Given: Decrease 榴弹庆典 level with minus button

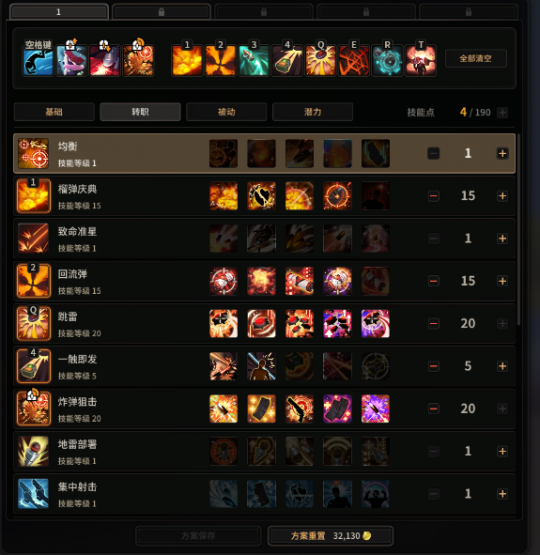Looking at the screenshot, I should 433,196.
